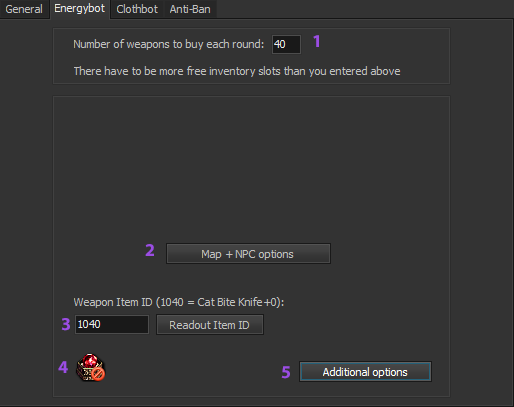514x407 pixels.
Task: Click the Weapon Item ID field showing 1040
Action: click(112, 324)
